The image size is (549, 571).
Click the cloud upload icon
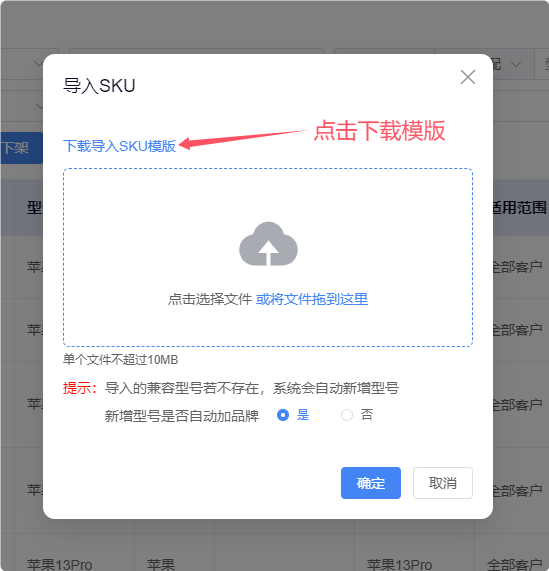pos(268,243)
